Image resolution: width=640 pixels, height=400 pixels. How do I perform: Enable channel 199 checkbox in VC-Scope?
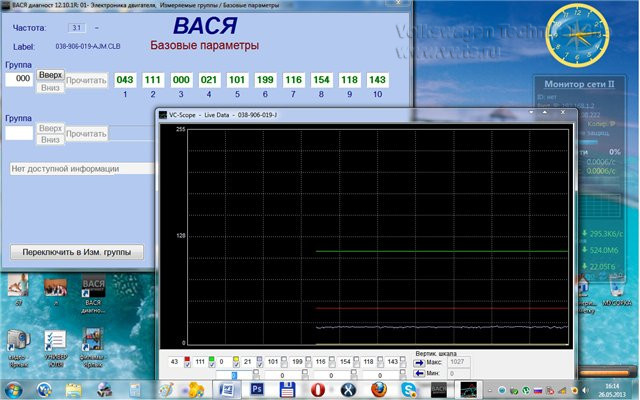point(308,362)
